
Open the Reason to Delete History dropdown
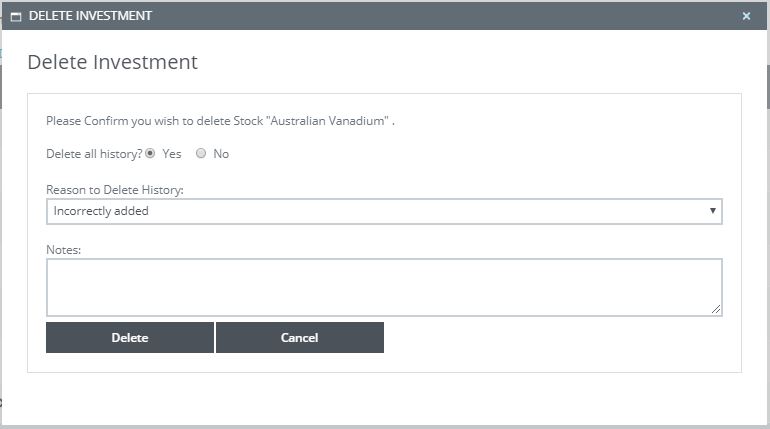384,211
